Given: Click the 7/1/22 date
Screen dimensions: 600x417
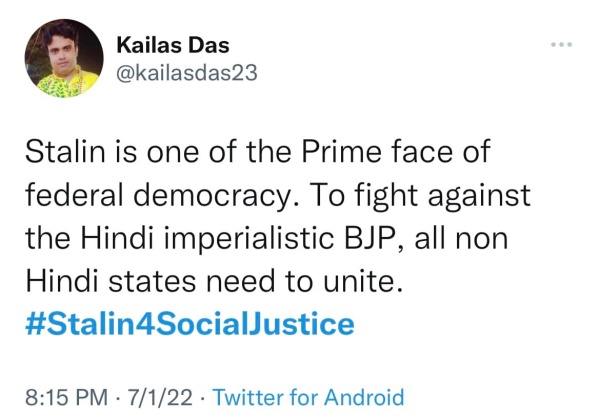Looking at the screenshot, I should click(156, 397).
